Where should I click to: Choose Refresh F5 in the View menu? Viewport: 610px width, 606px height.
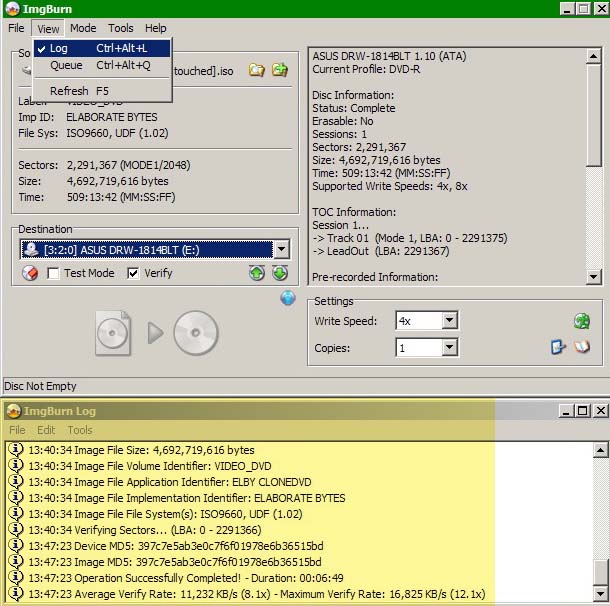coord(102,91)
